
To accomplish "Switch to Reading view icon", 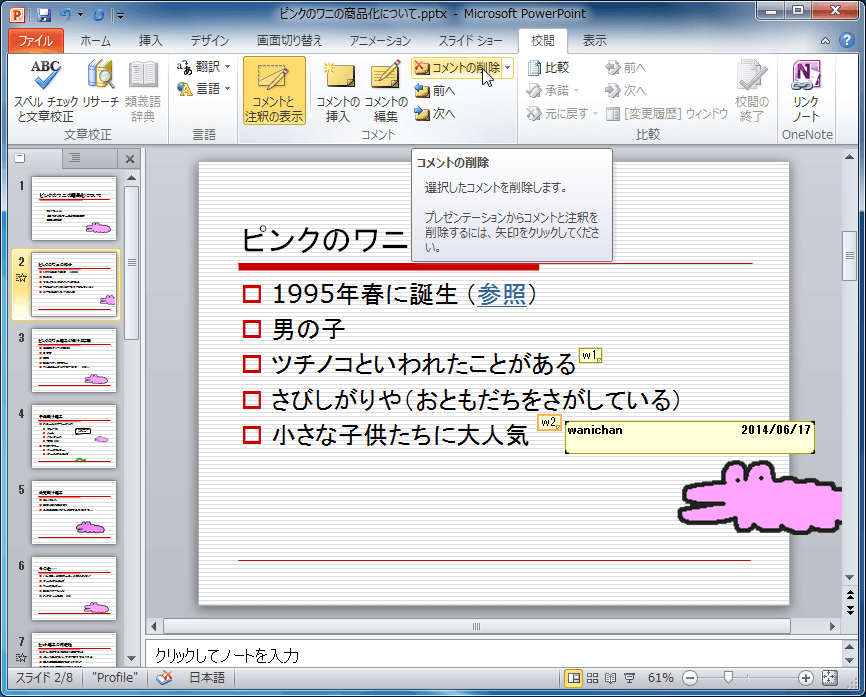I will [x=610, y=678].
